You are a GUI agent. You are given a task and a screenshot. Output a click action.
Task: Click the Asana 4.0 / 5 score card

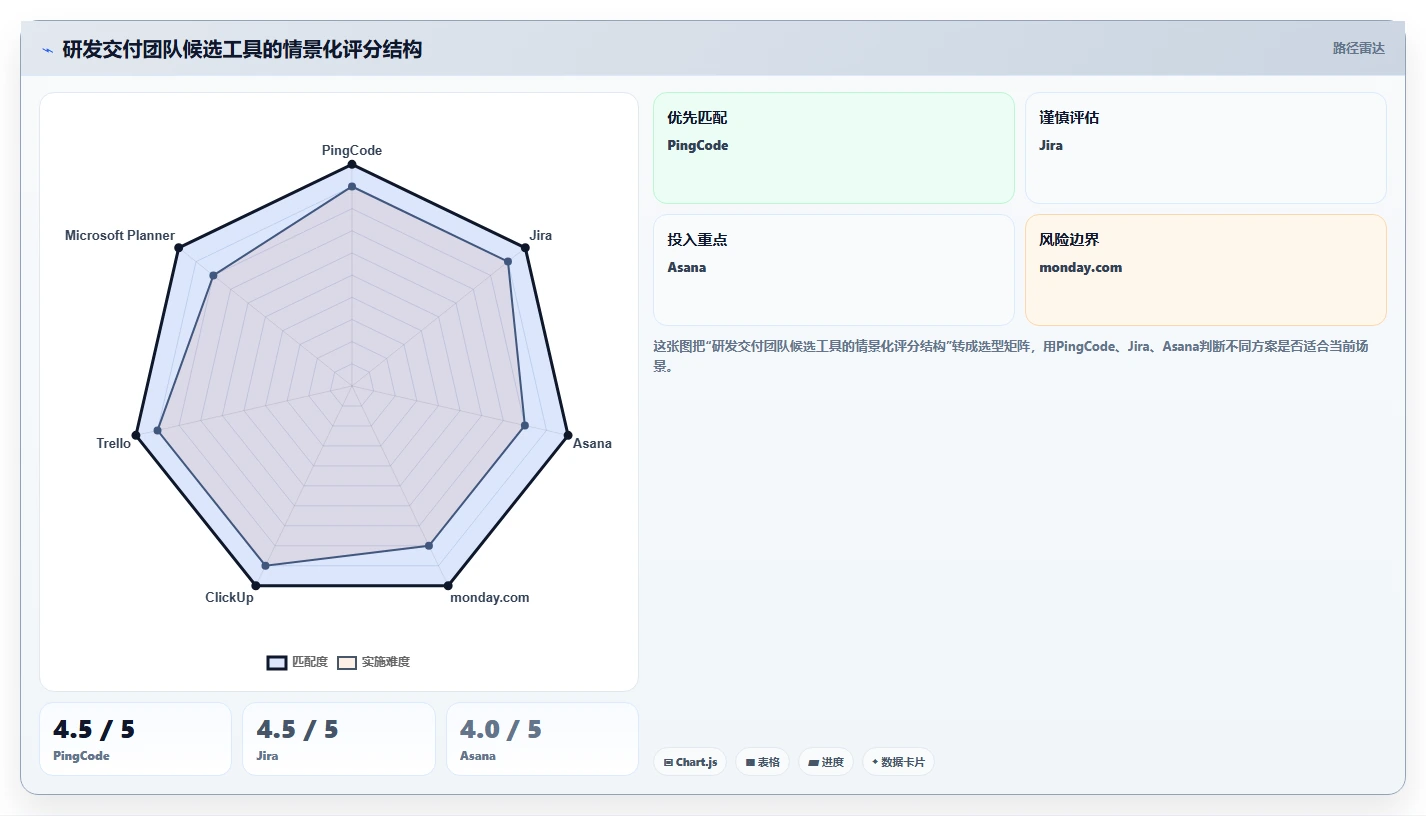542,739
